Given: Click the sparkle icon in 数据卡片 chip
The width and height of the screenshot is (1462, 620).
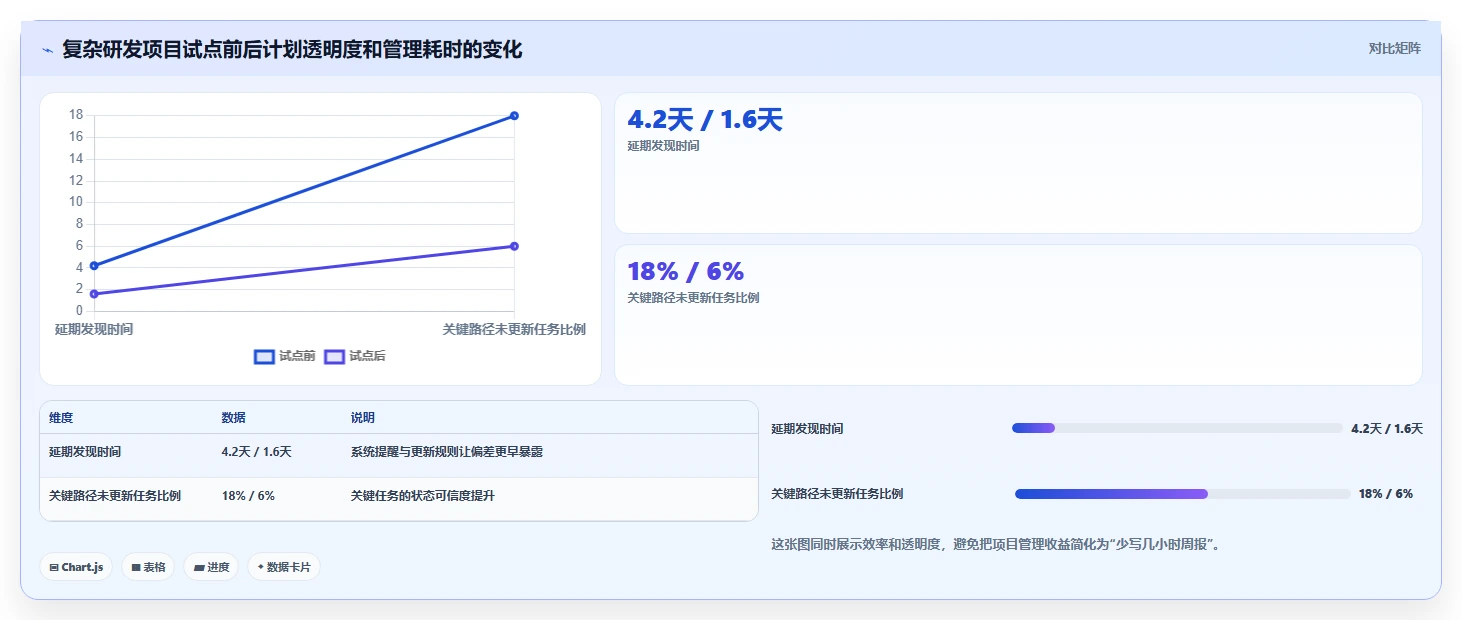Looking at the screenshot, I should coord(260,567).
